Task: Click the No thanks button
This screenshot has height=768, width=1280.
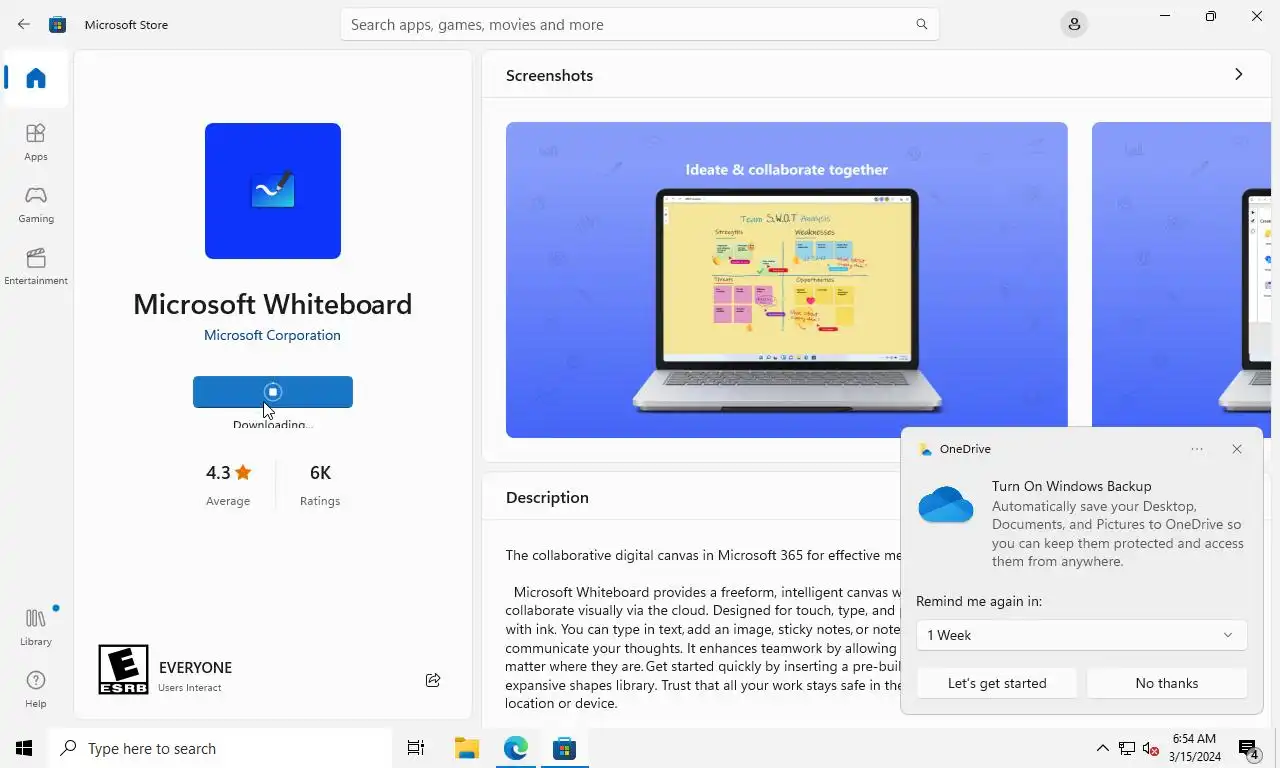Action: pyautogui.click(x=1167, y=683)
